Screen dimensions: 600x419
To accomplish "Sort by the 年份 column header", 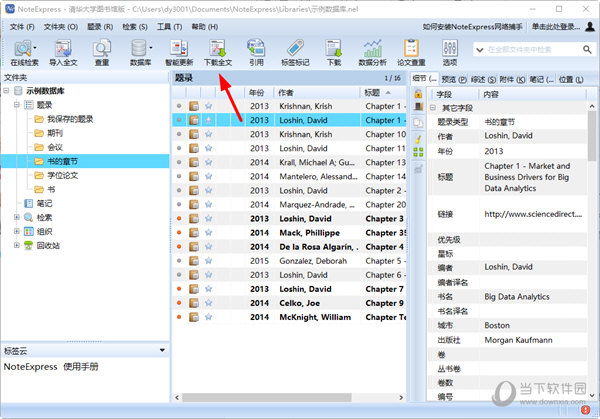I will (x=259, y=93).
